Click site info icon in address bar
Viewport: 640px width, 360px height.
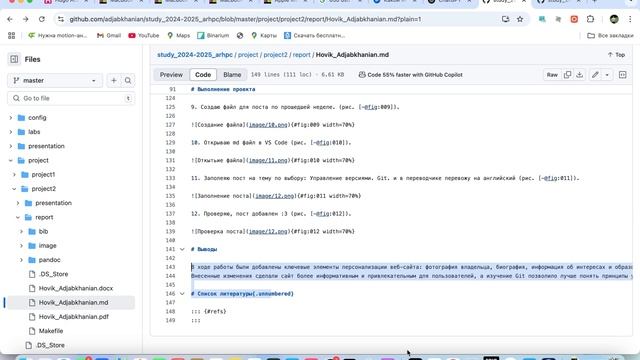[x=61, y=19]
